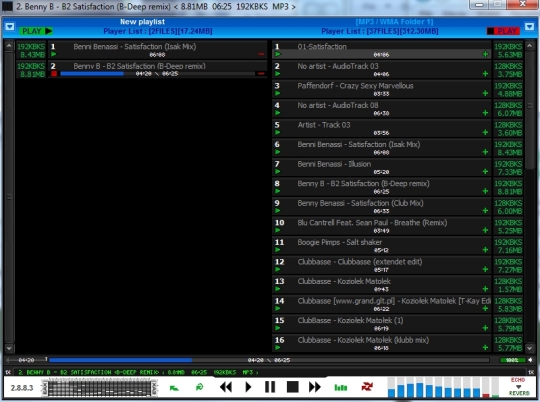
Task: Click green PLAY button of New playlist
Action: 36,31
